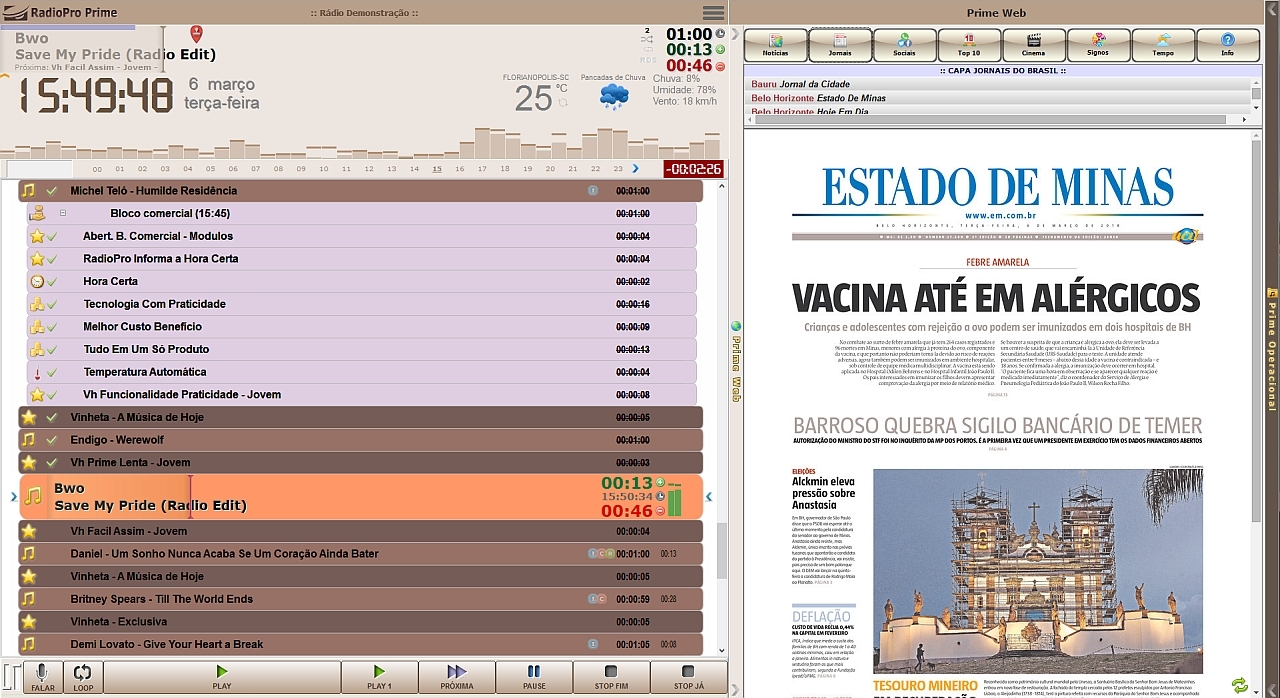Toggle checkmark on Vinheta - A Música de Hoje

pyautogui.click(x=52, y=417)
